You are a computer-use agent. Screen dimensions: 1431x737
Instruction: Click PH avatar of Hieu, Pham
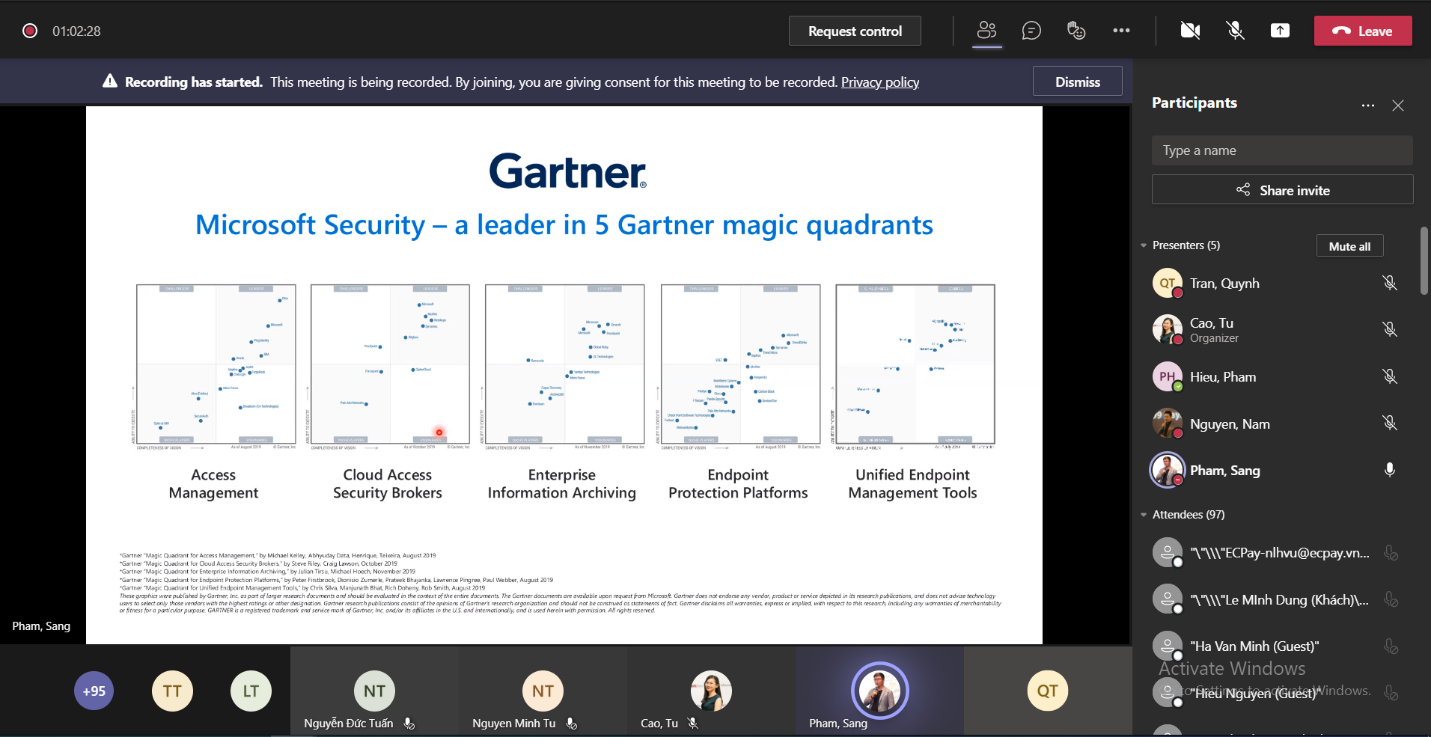click(x=1167, y=377)
